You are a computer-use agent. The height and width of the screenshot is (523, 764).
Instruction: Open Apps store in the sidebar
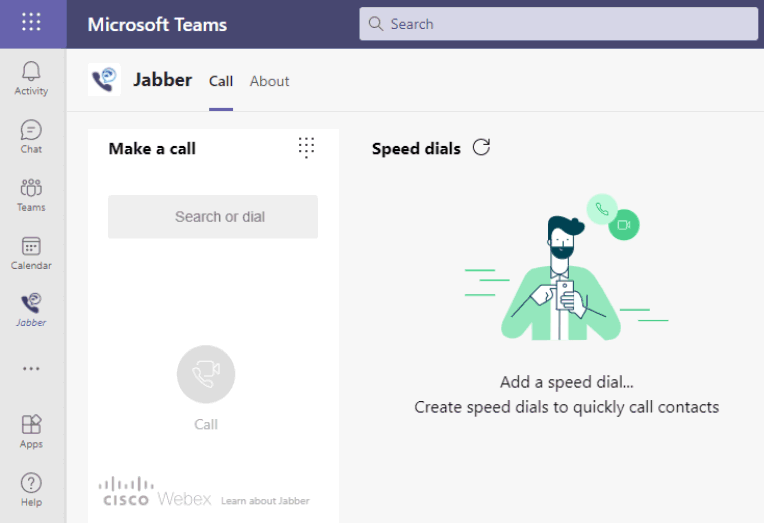coord(31,431)
